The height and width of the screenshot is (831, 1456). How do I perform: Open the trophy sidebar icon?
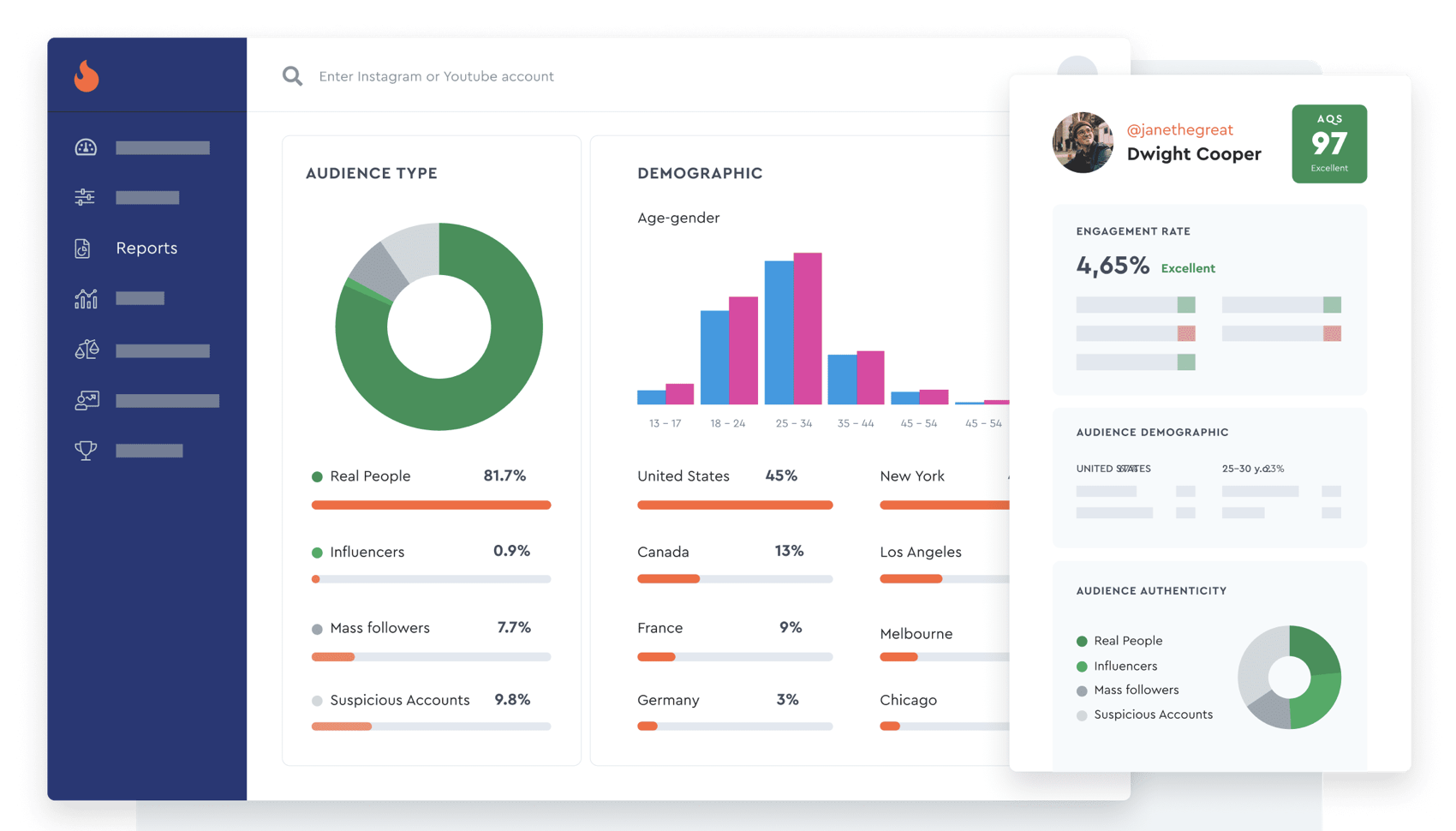point(86,450)
